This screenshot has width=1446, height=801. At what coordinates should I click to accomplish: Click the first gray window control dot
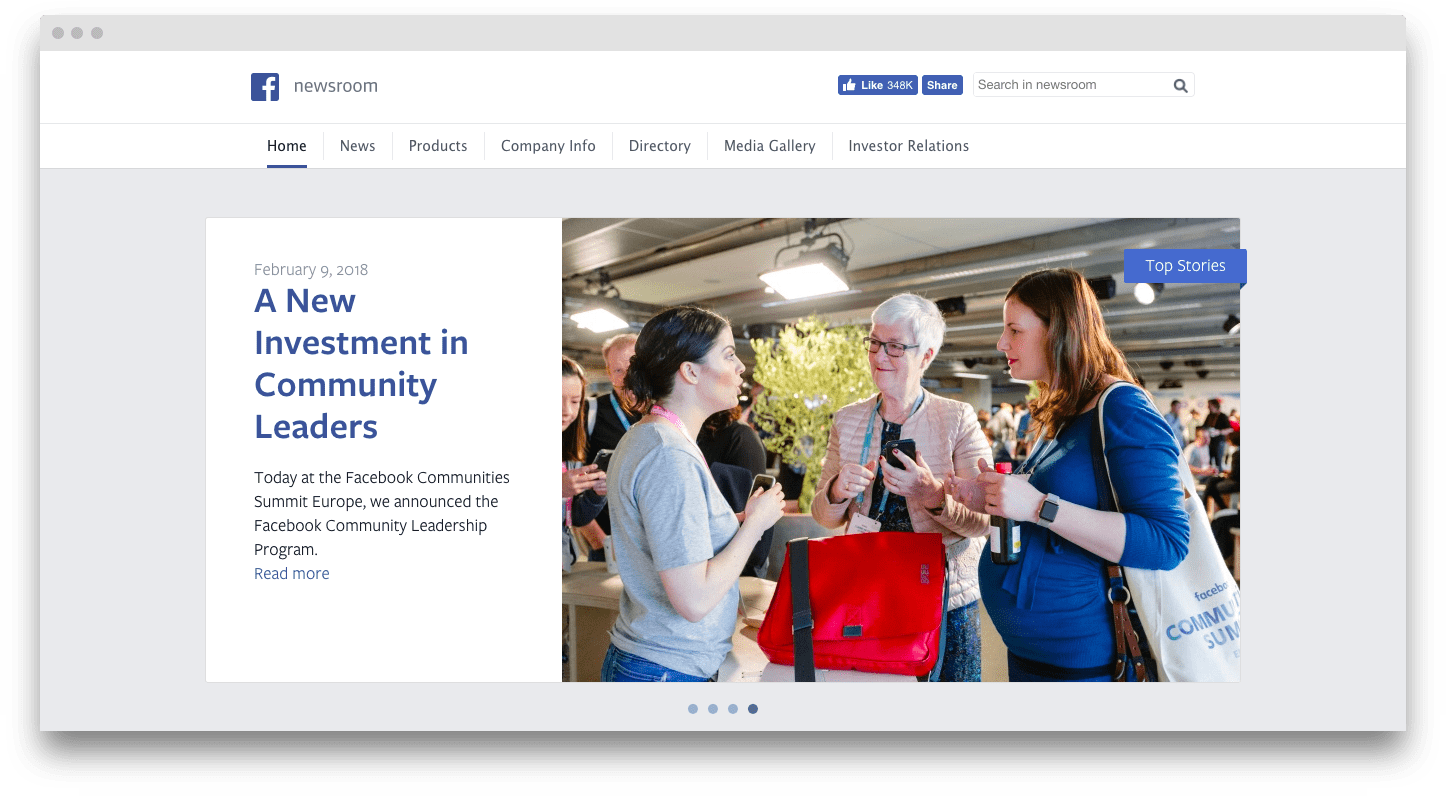[x=58, y=33]
